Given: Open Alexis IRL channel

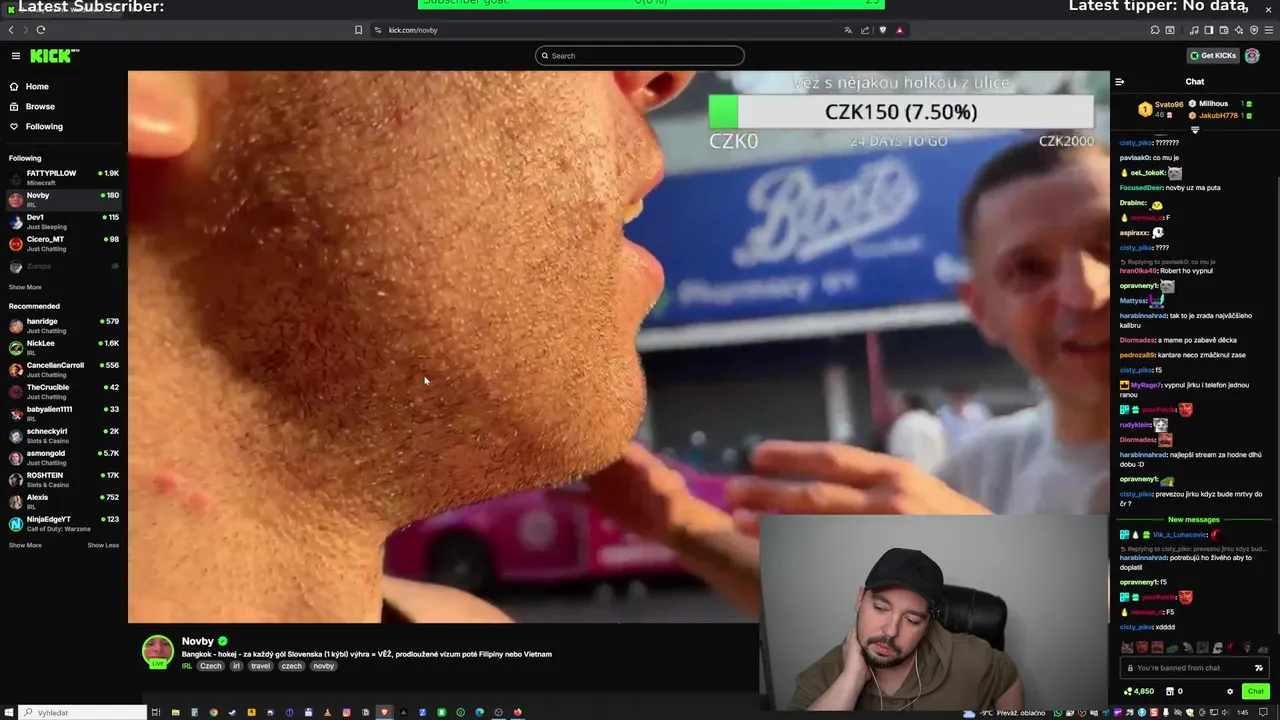Looking at the screenshot, I should [64, 501].
